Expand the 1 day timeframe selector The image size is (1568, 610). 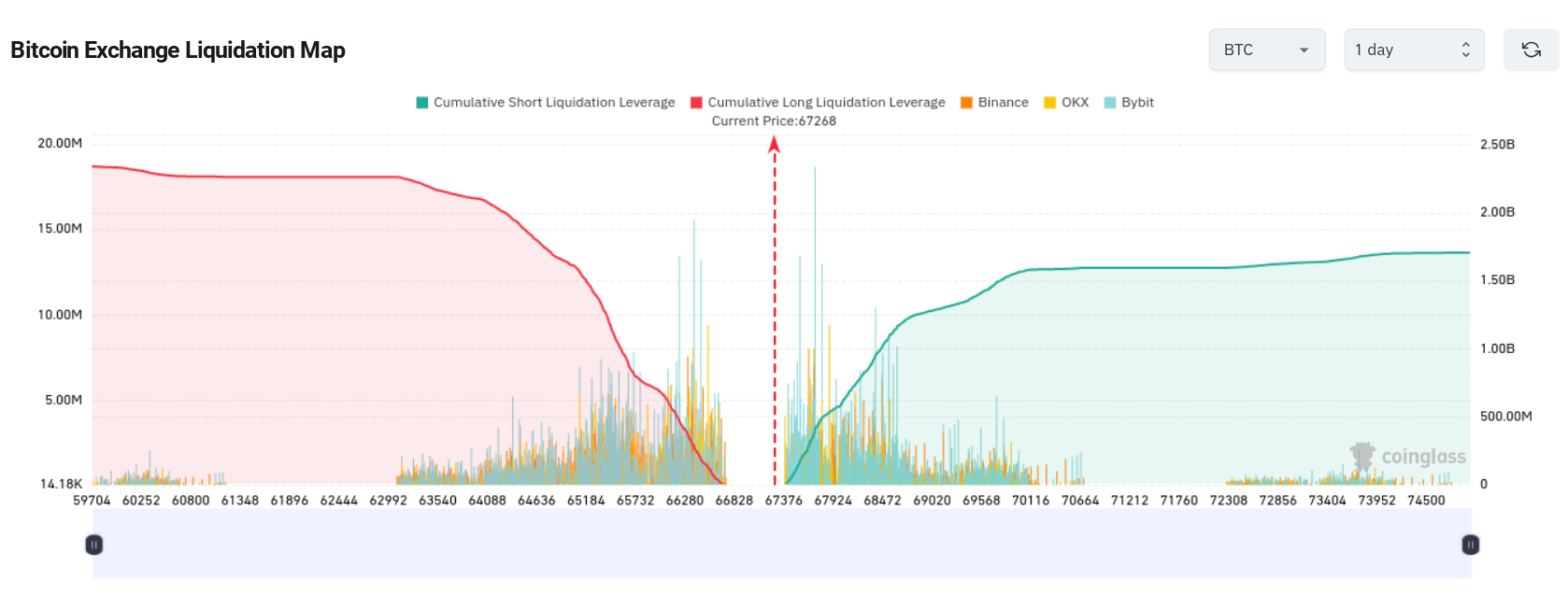coord(1413,50)
